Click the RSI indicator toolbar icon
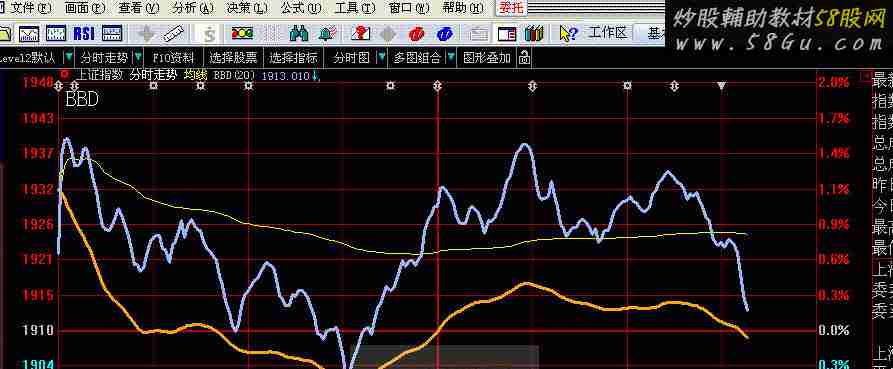This screenshot has height=369, width=893. [84, 34]
